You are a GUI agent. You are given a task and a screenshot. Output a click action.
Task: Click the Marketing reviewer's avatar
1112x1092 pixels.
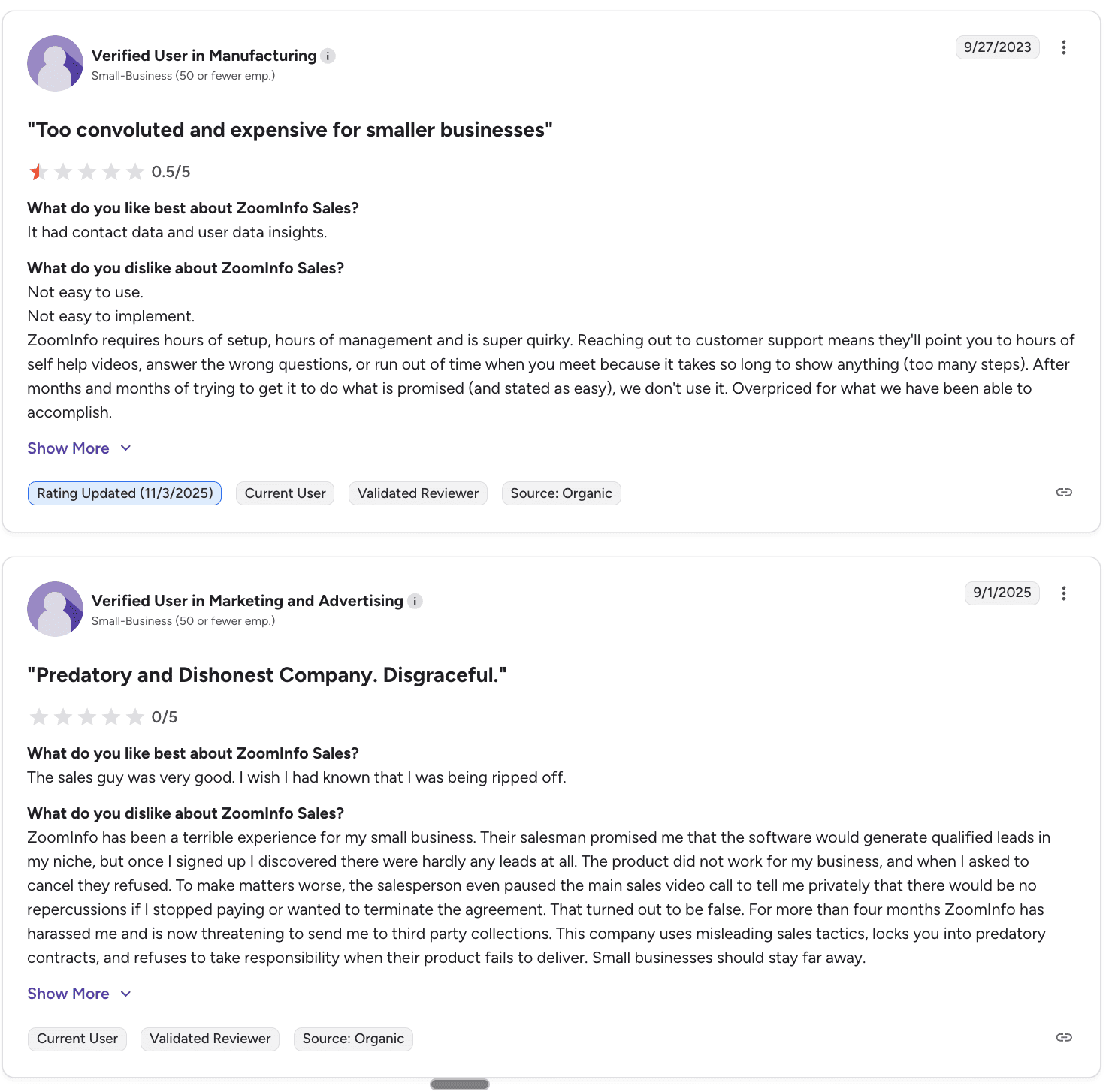coord(54,608)
